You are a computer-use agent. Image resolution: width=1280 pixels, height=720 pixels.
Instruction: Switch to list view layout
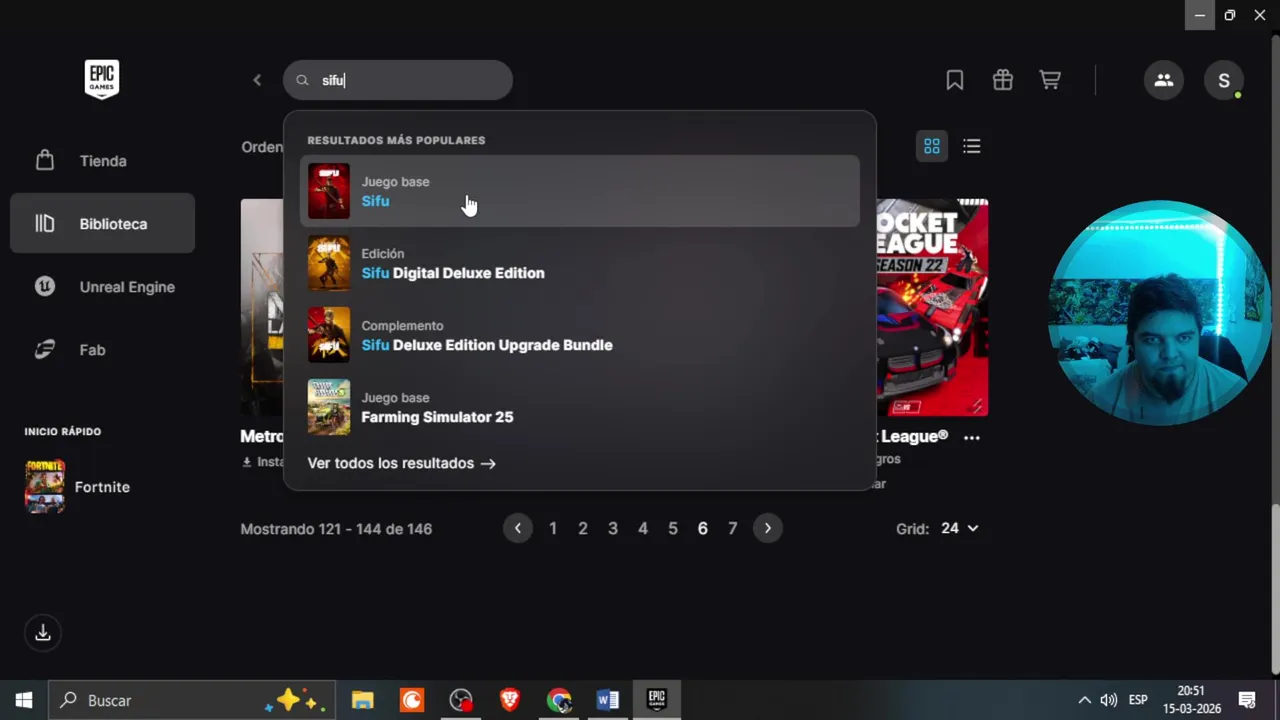(971, 146)
